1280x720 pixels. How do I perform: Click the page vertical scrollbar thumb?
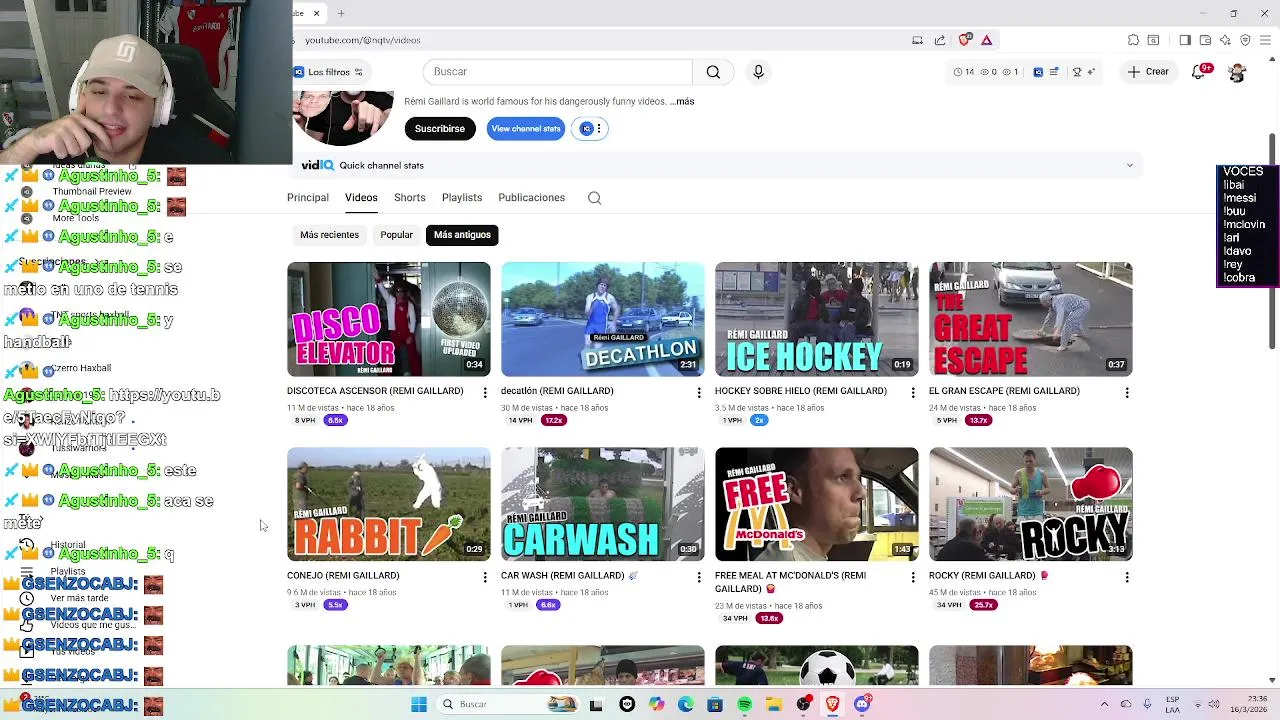tap(1273, 240)
